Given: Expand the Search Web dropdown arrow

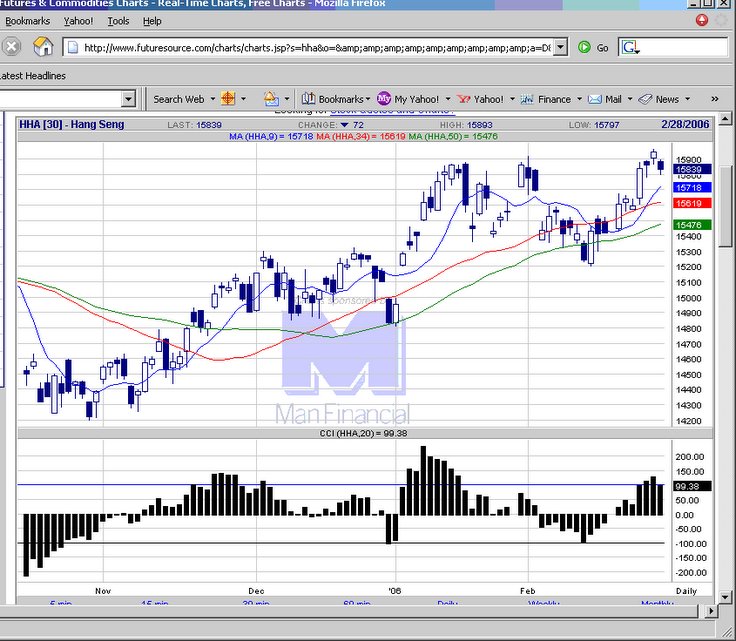Looking at the screenshot, I should coord(213,99).
